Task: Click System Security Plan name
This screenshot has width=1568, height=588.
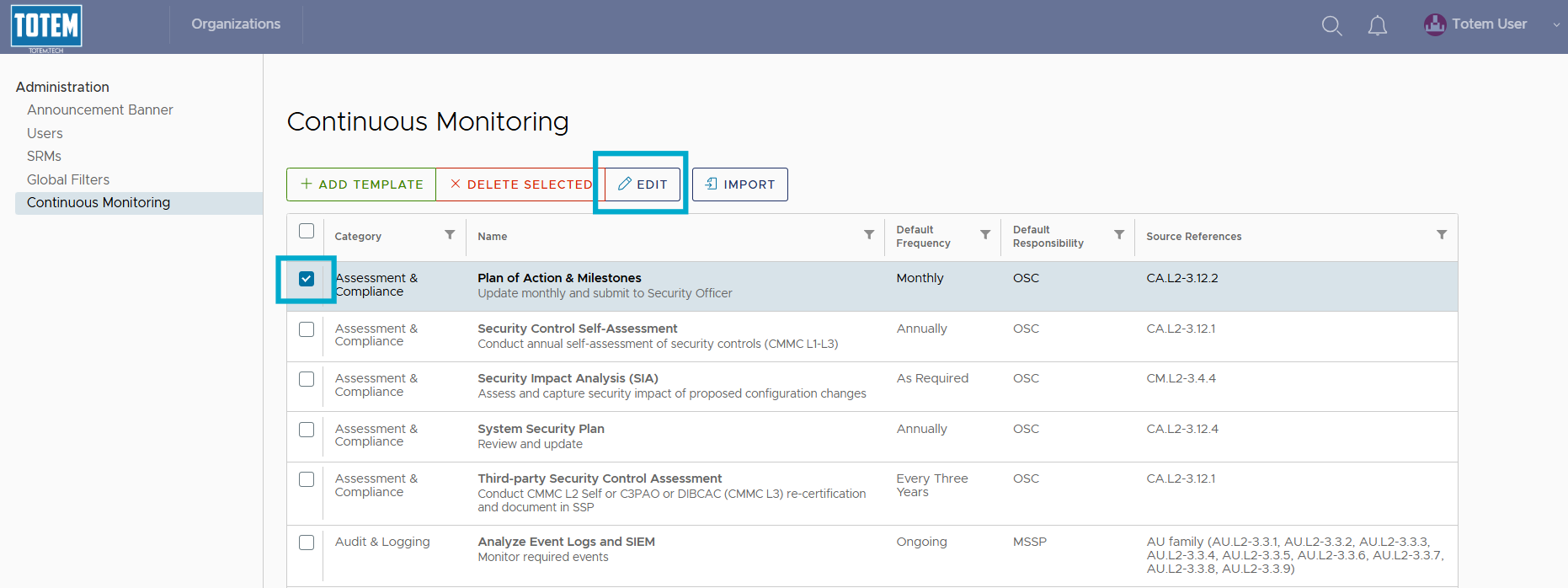Action: pos(541,429)
